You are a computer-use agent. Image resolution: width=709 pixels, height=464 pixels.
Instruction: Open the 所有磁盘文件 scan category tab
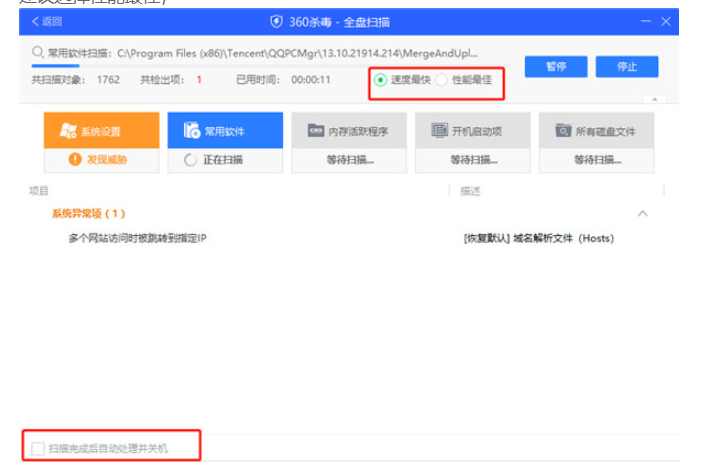tap(596, 130)
